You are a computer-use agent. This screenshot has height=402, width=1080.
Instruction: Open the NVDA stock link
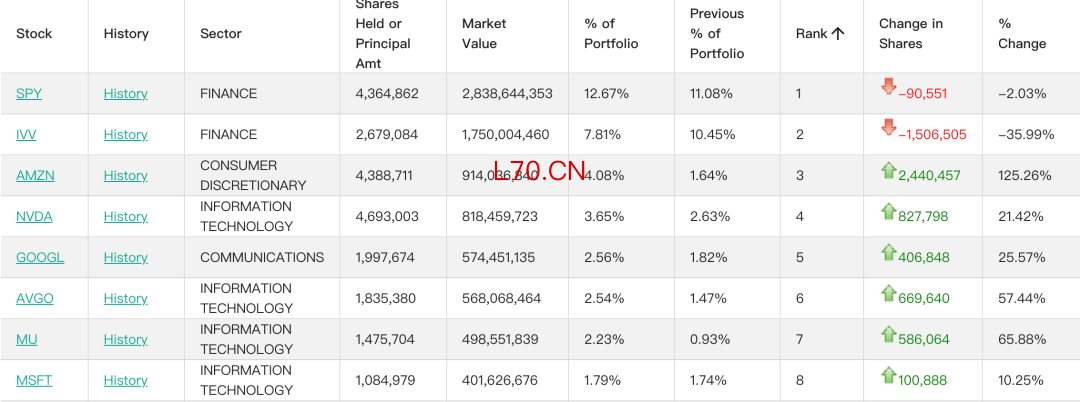[x=34, y=217]
